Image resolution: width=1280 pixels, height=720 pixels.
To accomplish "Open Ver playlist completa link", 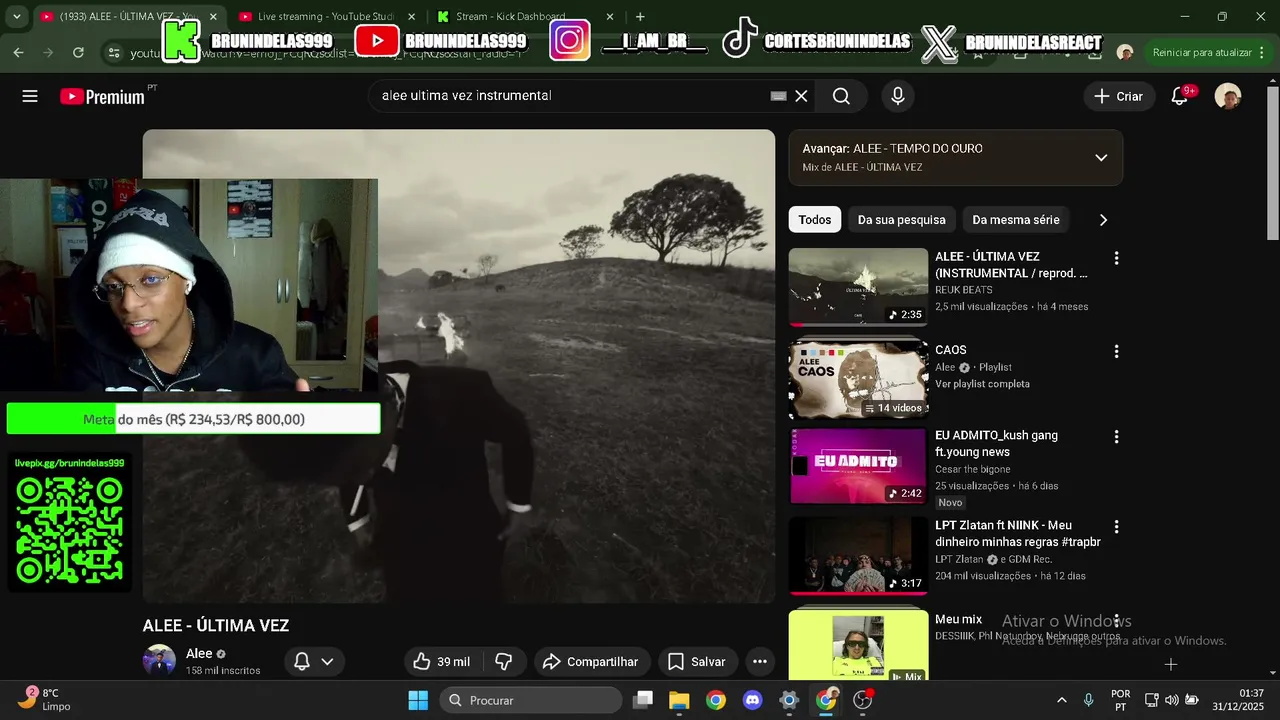I will pyautogui.click(x=982, y=384).
